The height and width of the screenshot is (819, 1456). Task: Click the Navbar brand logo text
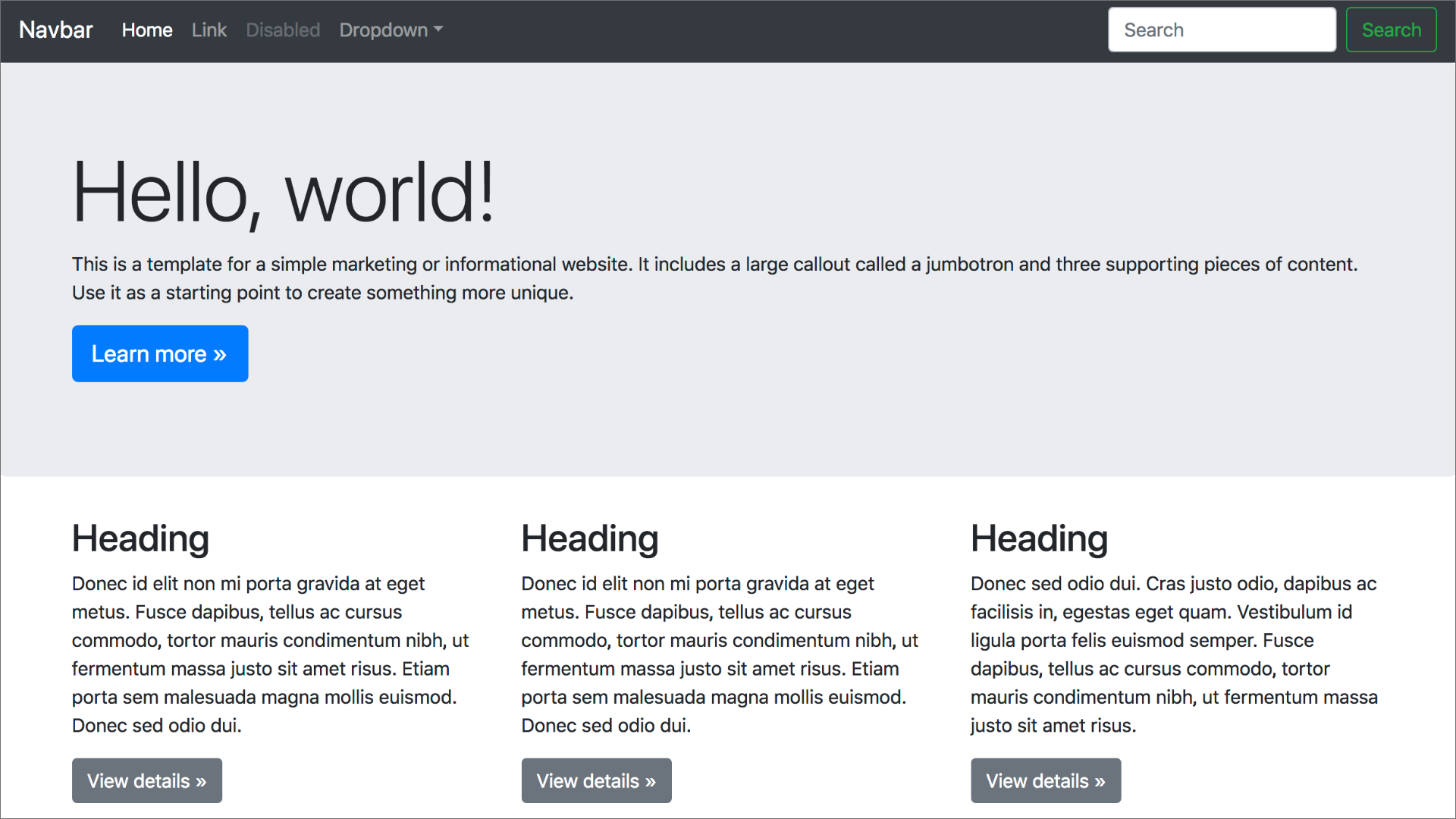(55, 30)
